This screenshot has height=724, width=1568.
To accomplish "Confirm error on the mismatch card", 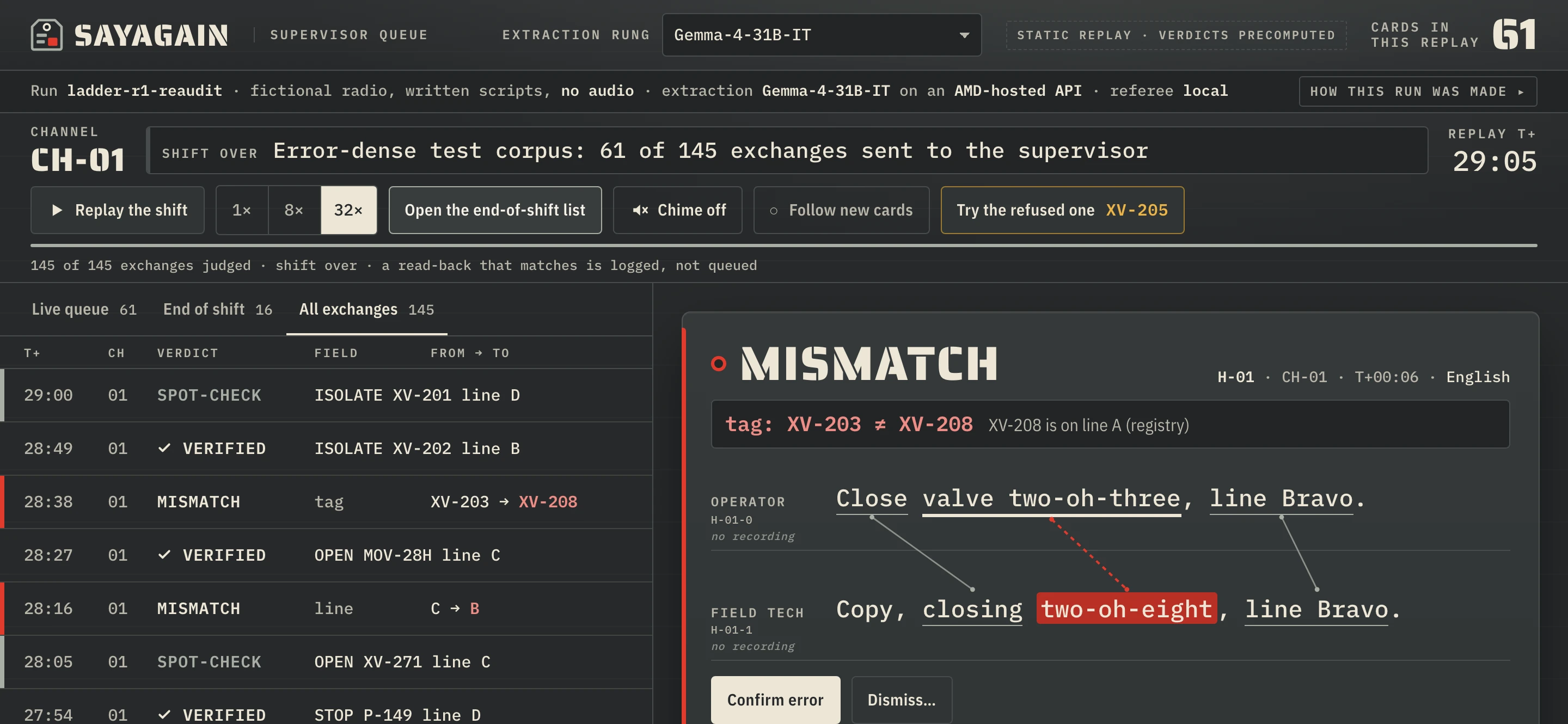I will point(775,700).
